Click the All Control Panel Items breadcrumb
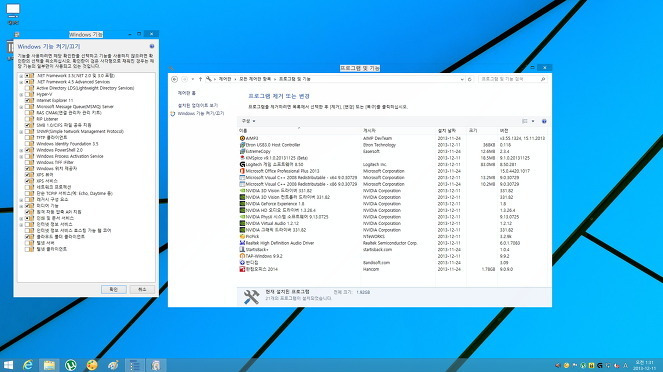Viewport: 663px width, 372px height. point(255,79)
